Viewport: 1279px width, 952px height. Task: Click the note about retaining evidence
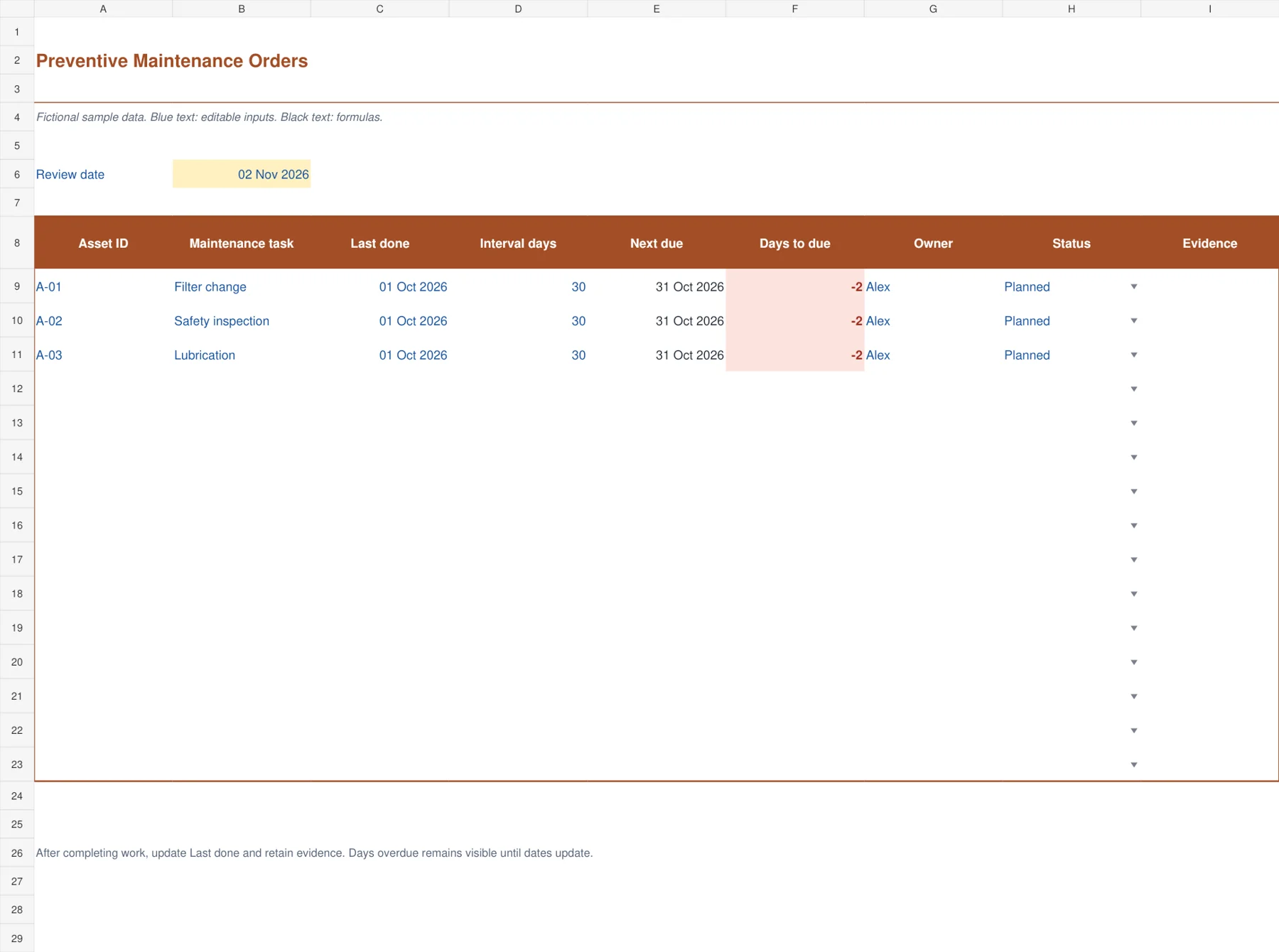[314, 853]
